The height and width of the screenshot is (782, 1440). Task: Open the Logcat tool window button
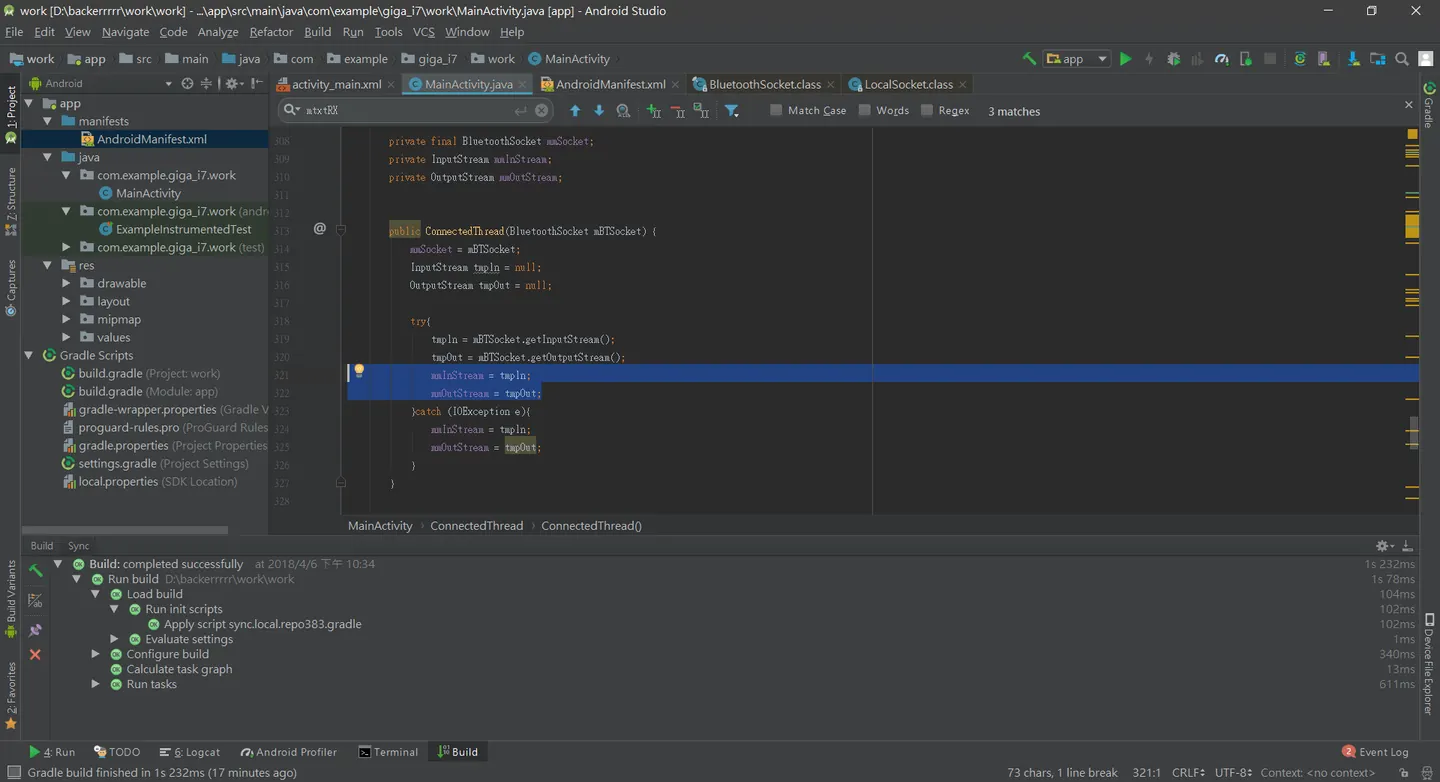pos(189,752)
